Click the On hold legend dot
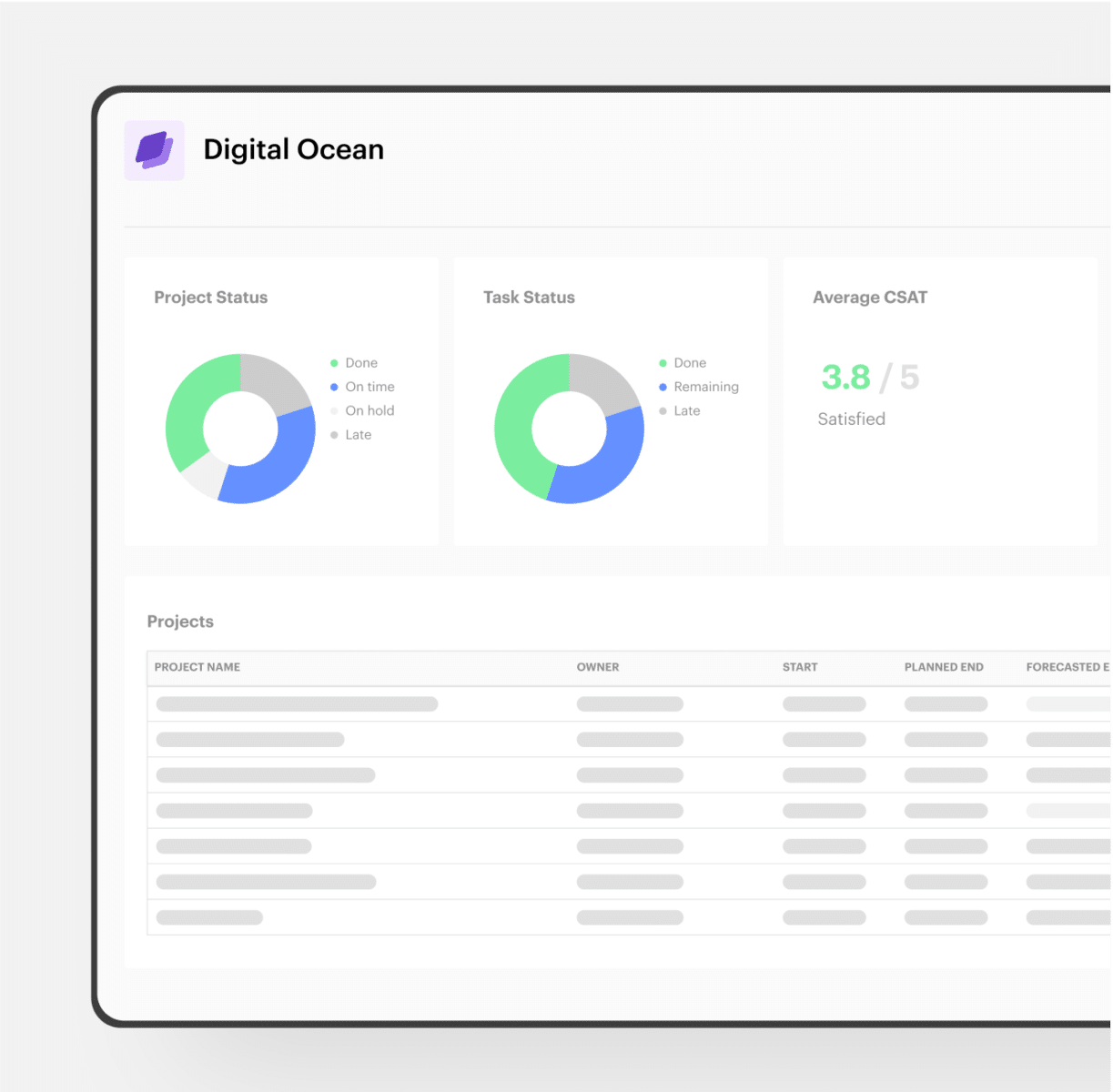This screenshot has width=1113, height=1092. coord(334,410)
